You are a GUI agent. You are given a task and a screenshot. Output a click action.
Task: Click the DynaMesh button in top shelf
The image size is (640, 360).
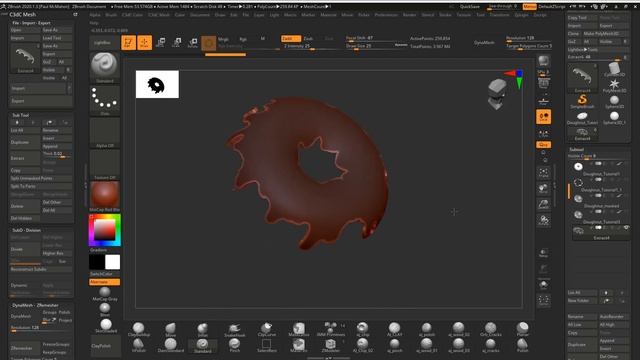coord(484,42)
